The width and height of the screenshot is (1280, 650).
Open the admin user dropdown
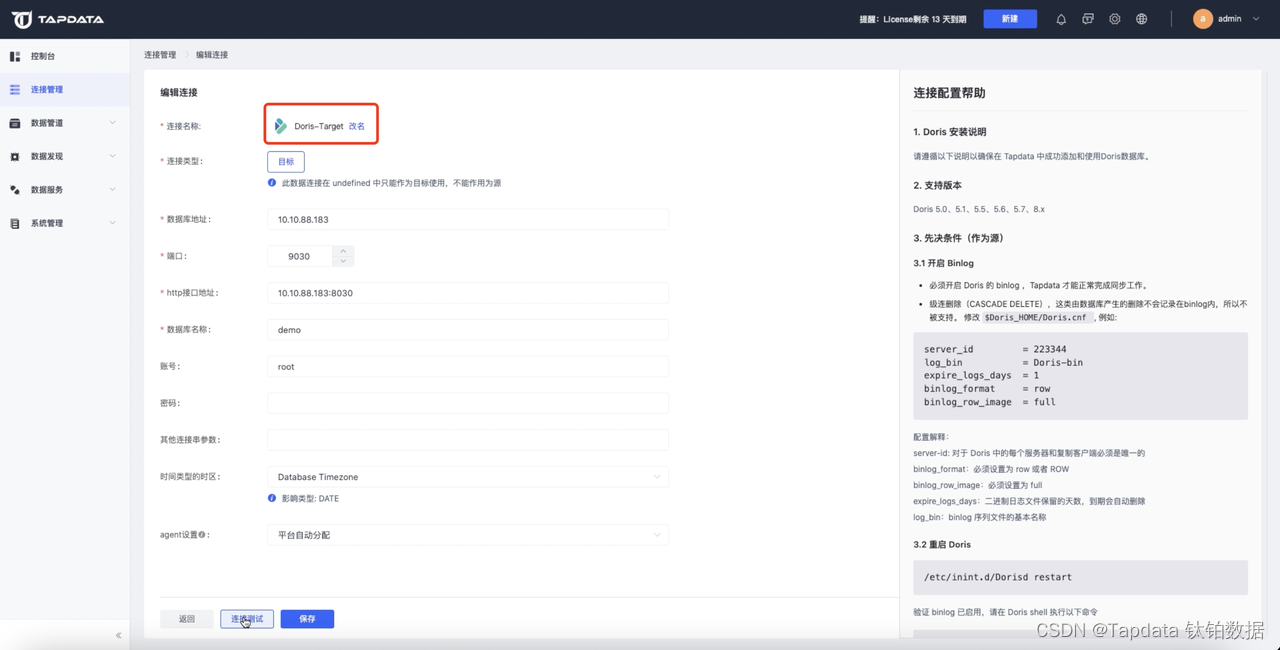pos(1256,19)
